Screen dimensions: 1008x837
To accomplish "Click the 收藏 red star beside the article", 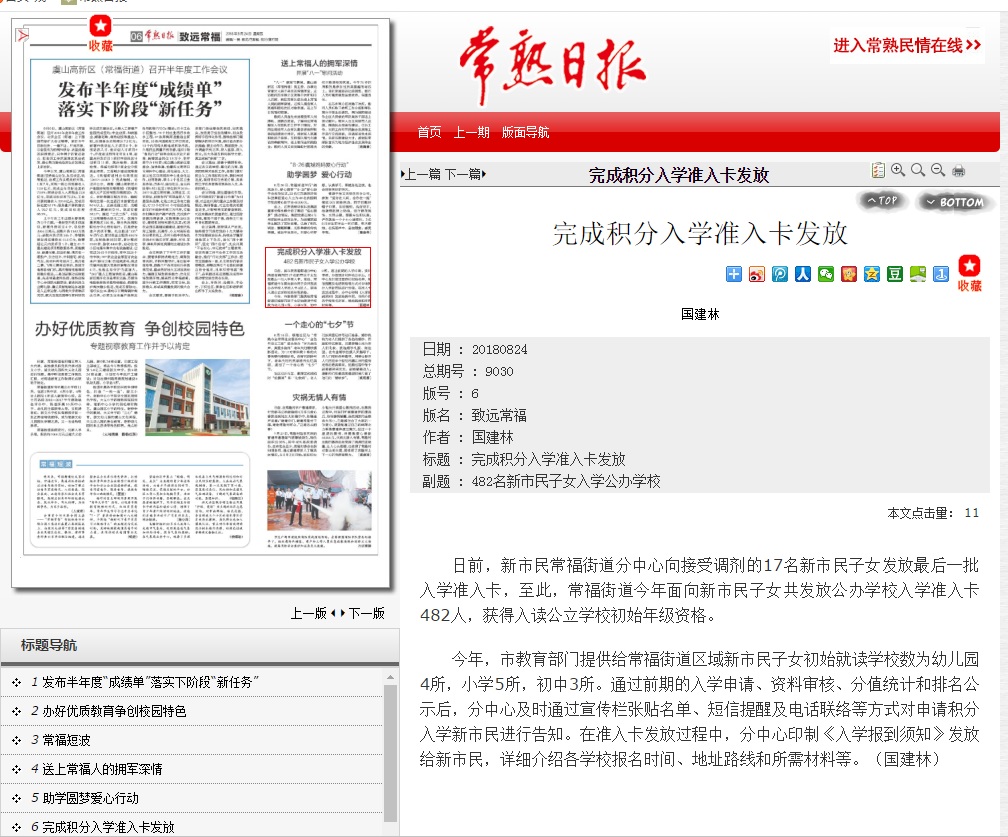I will tap(969, 273).
